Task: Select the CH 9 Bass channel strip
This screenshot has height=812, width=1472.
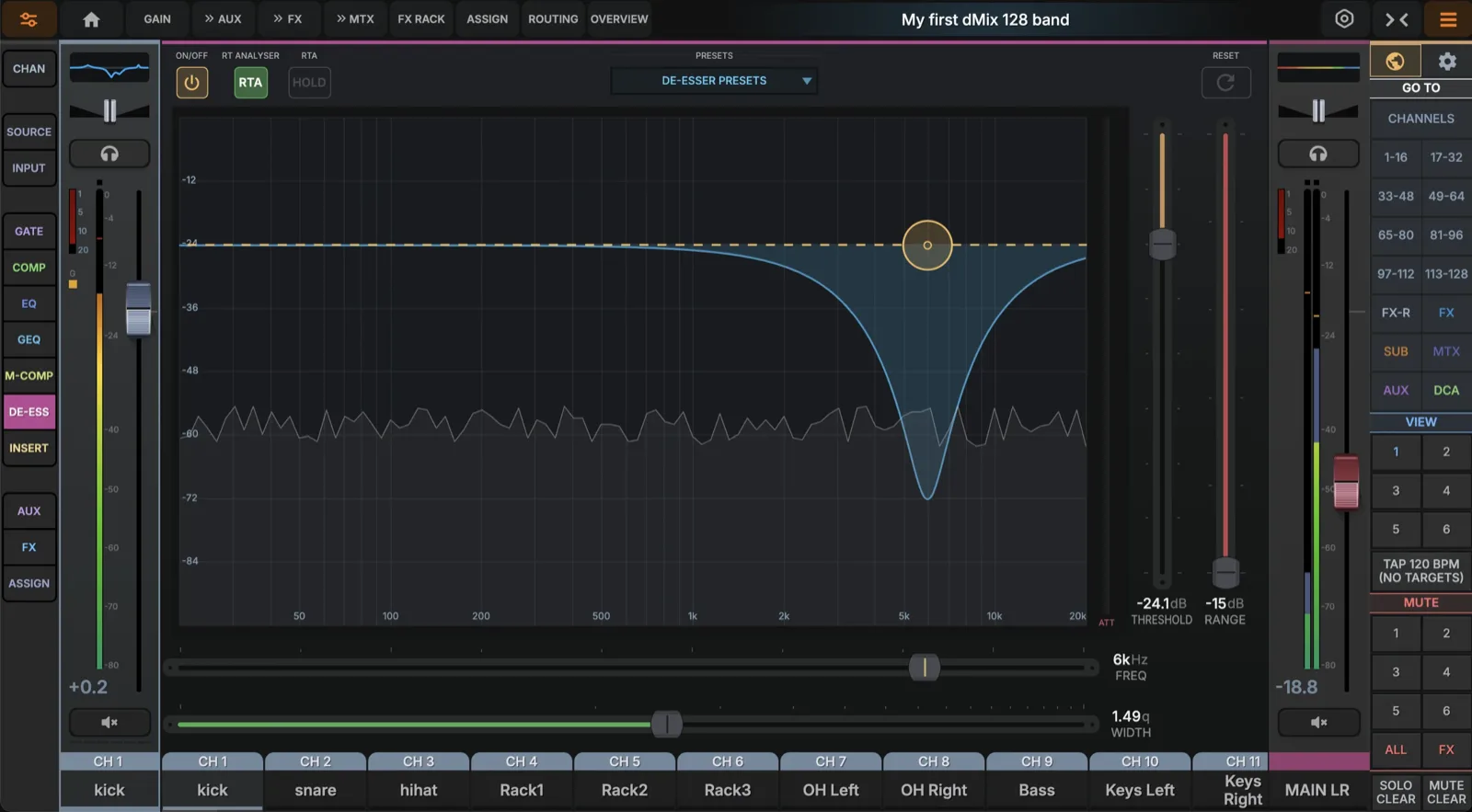Action: pos(1037,781)
